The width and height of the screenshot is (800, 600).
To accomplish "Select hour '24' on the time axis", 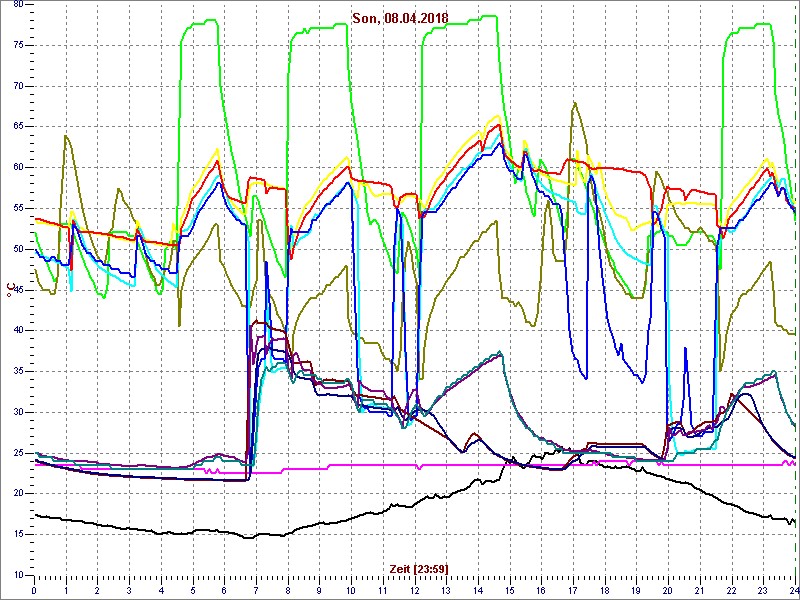I will (793, 590).
